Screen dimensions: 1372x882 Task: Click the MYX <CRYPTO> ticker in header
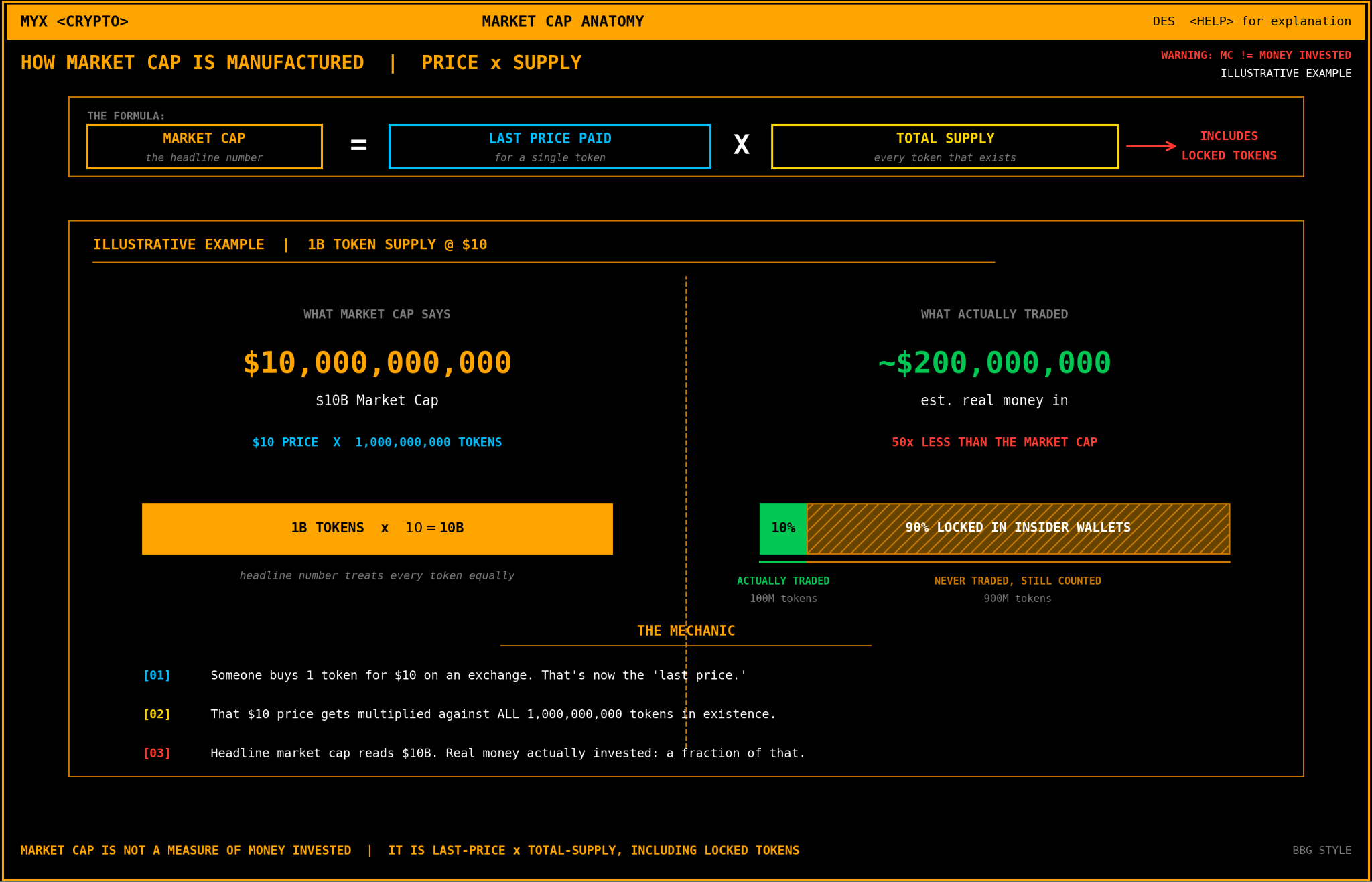pyautogui.click(x=74, y=21)
